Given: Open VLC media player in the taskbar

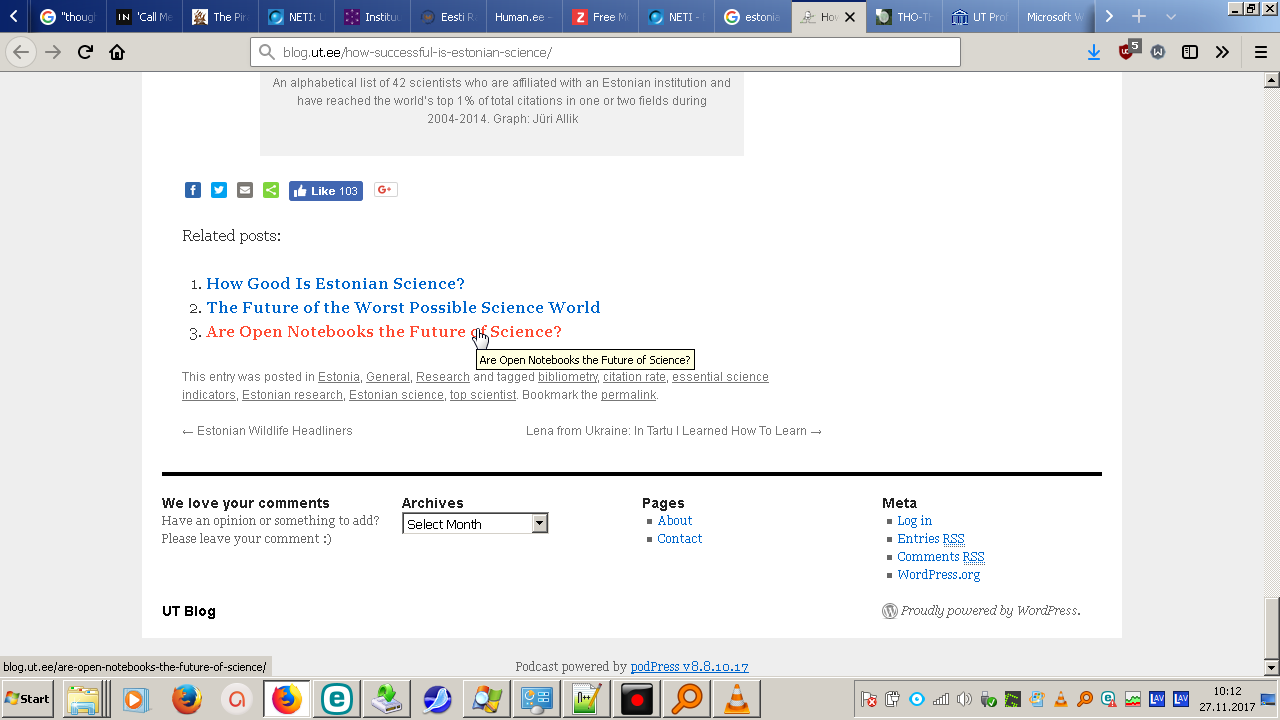Looking at the screenshot, I should point(737,698).
